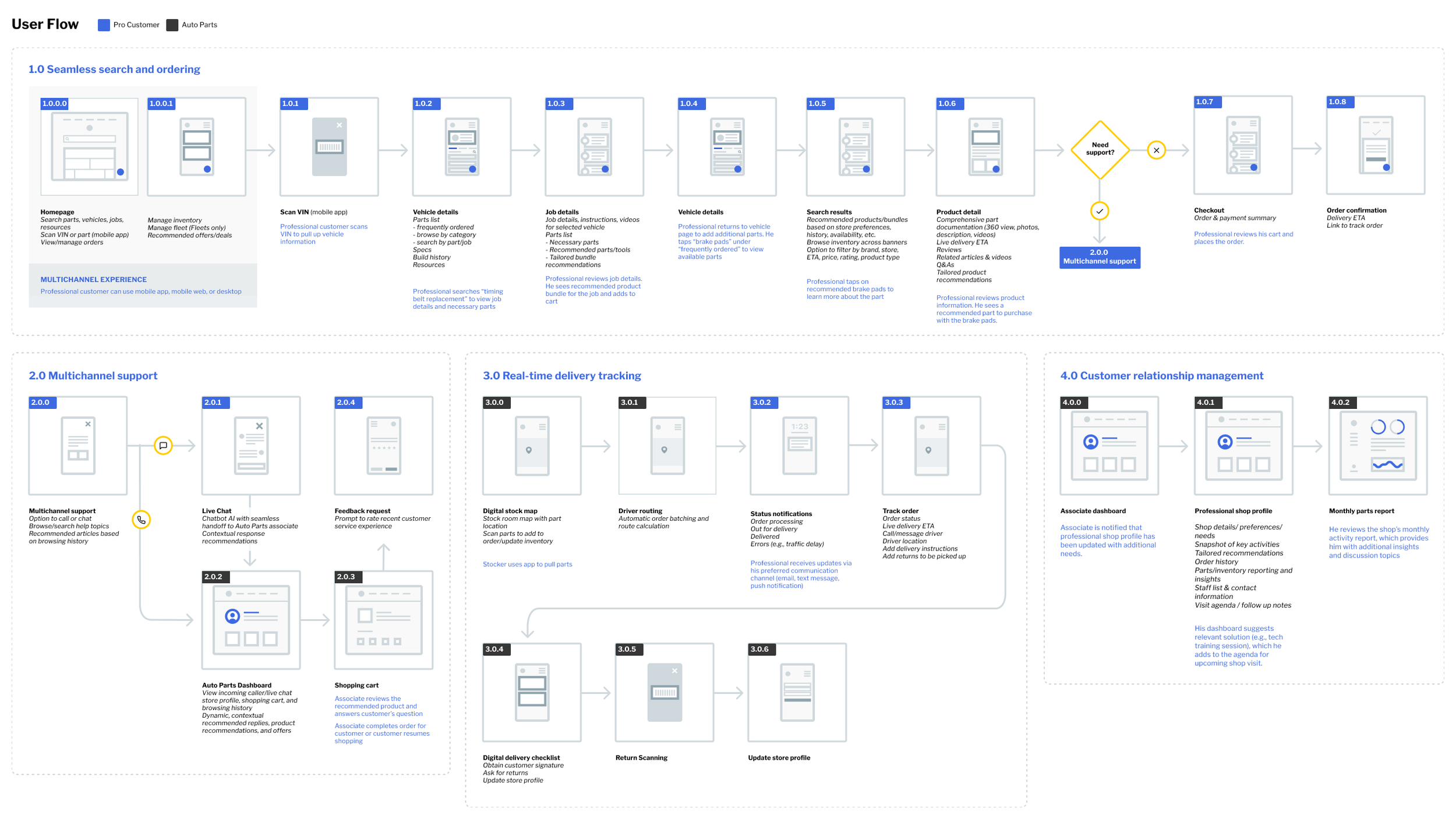
Task: Click the 4.0 Customer relationship management heading
Action: coord(1162,376)
